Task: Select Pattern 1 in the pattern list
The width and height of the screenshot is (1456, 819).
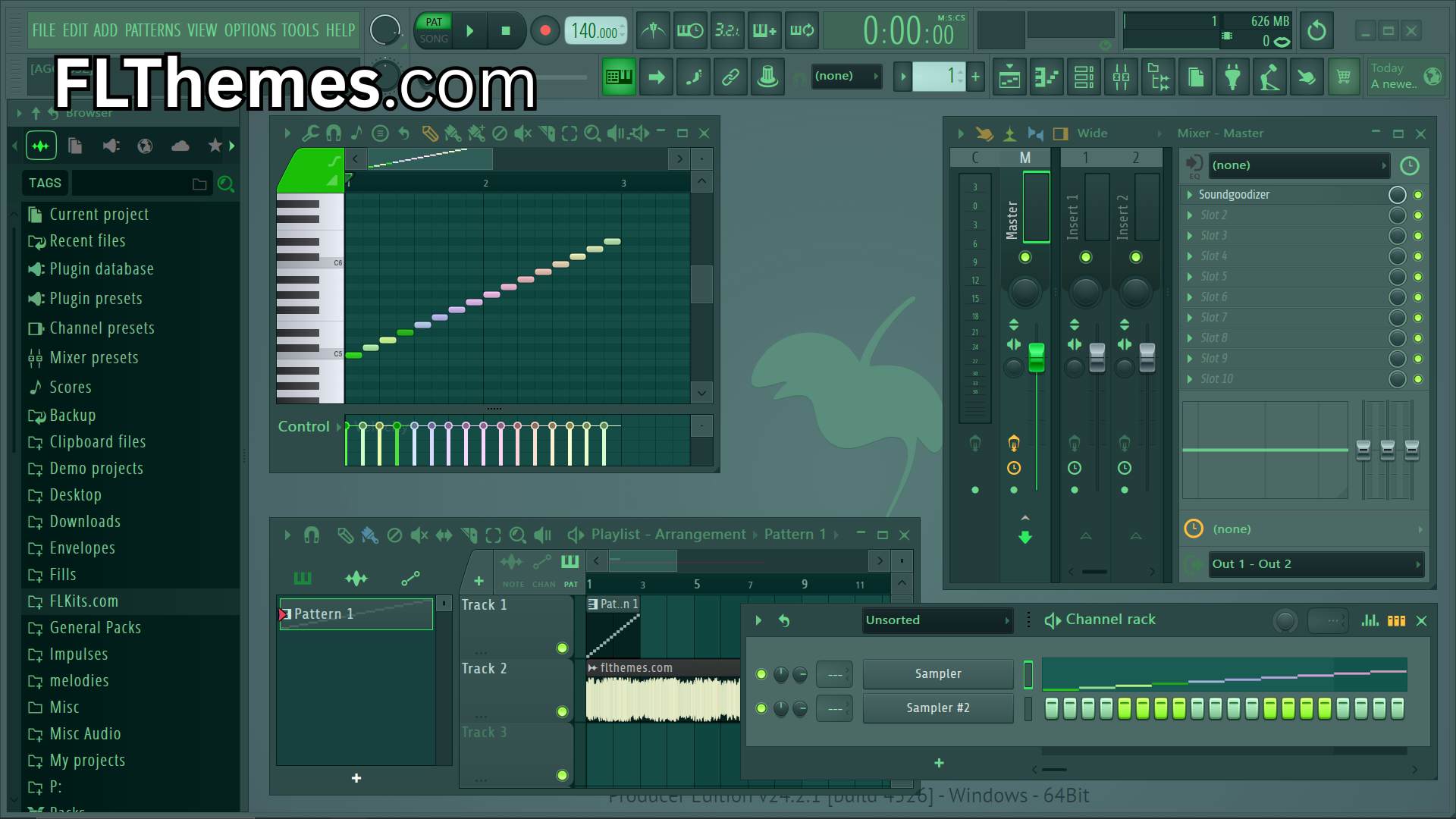Action: pyautogui.click(x=356, y=614)
